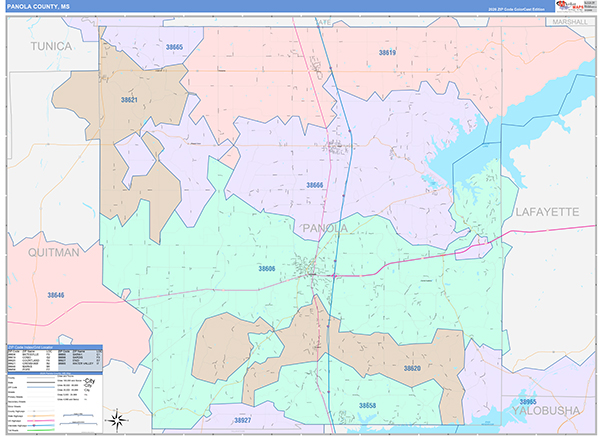Click the PANOLA county name label
600x436 pixels.
(325, 229)
